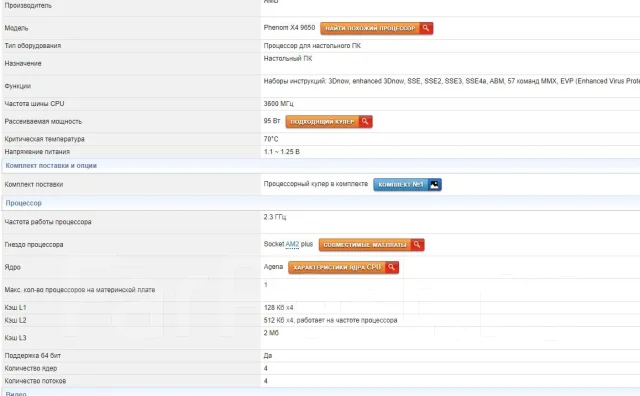
Task: Click the 'Кэш L1' label
Action: click(x=16, y=307)
